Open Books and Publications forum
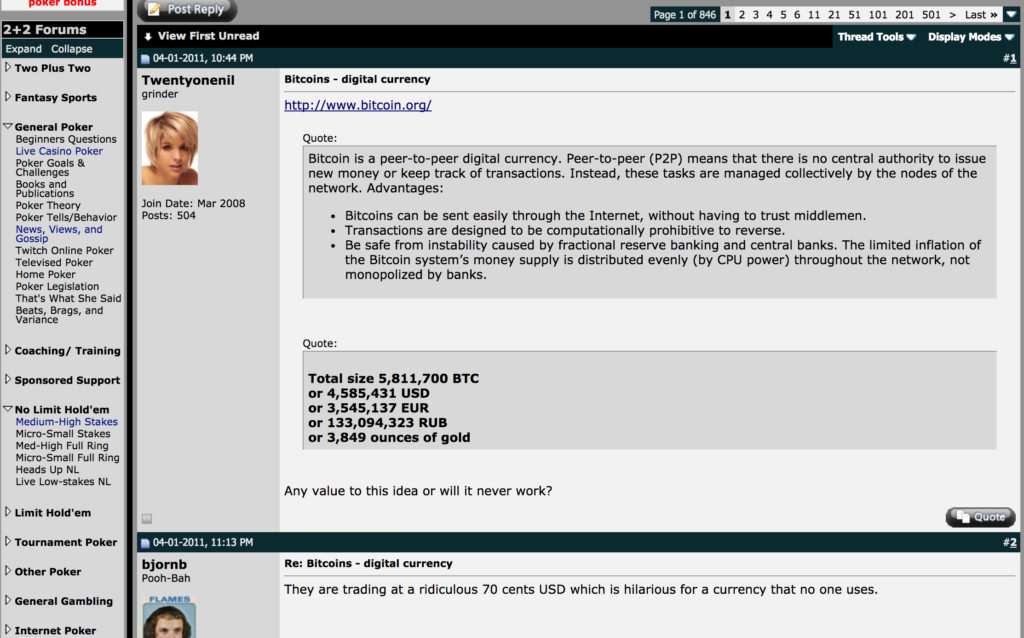Image resolution: width=1024 pixels, height=638 pixels. coord(44,189)
